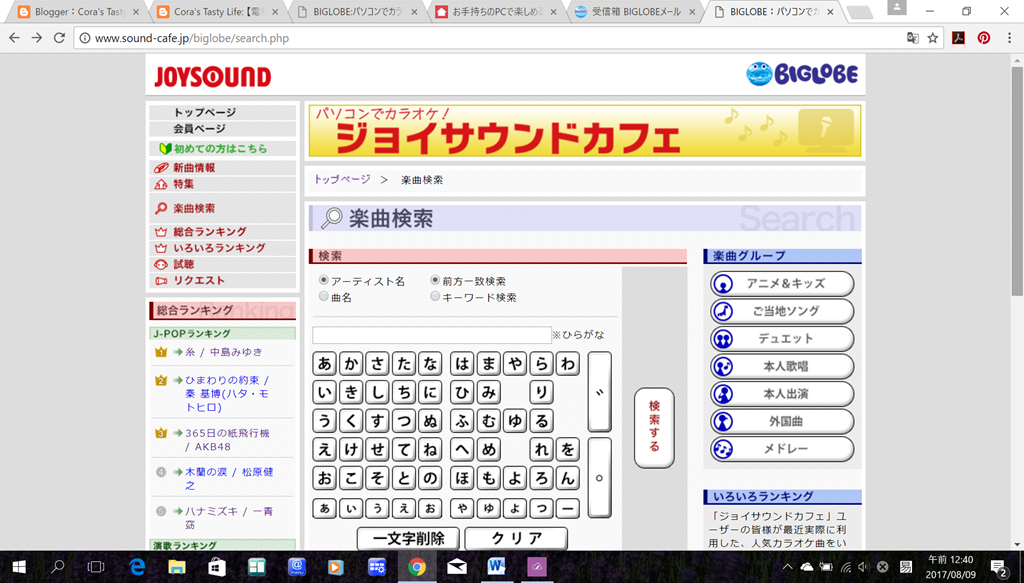The image size is (1024, 583).
Task: Open the 本人出演 song group
Action: pos(782,394)
